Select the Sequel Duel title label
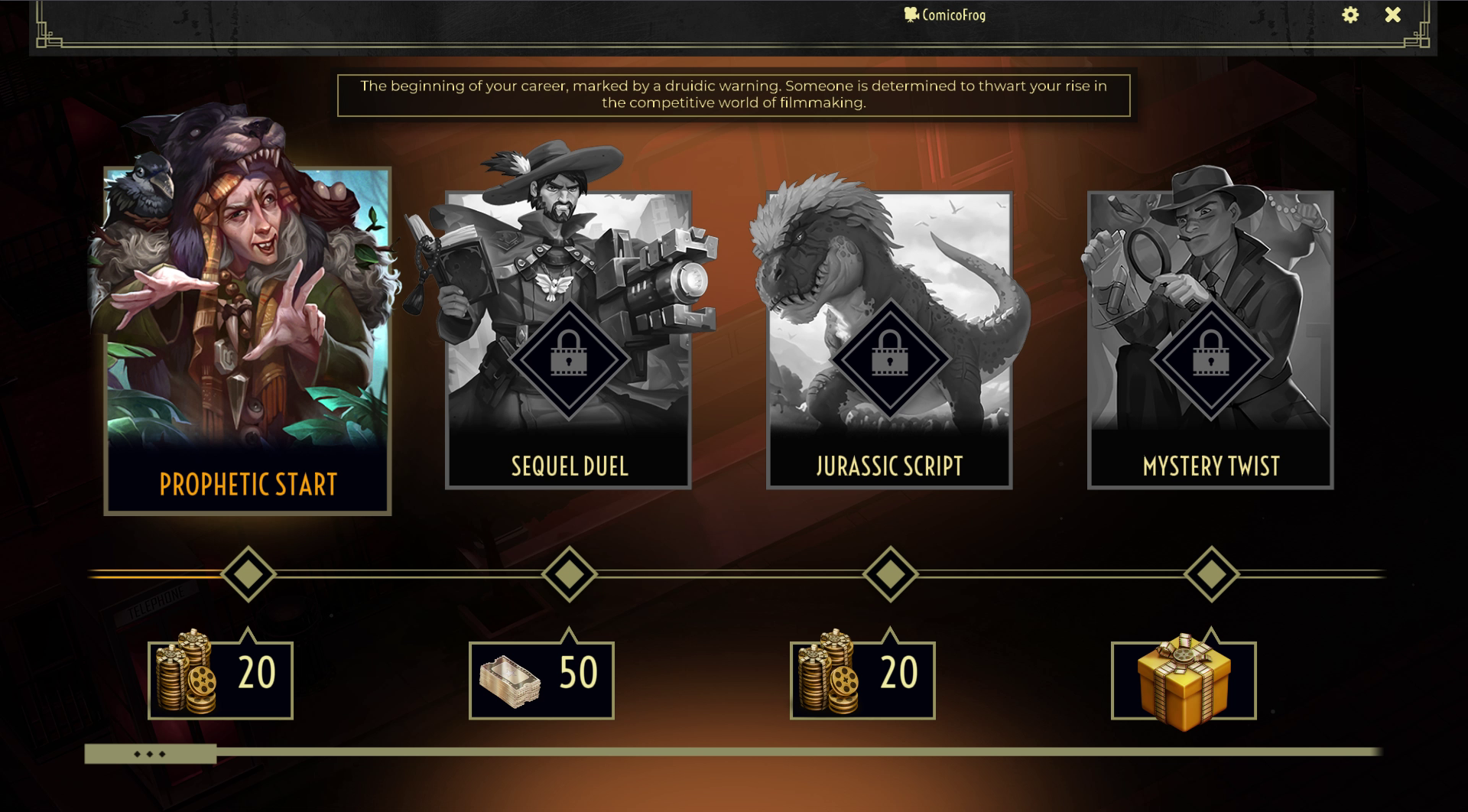This screenshot has height=812, width=1468. click(570, 466)
